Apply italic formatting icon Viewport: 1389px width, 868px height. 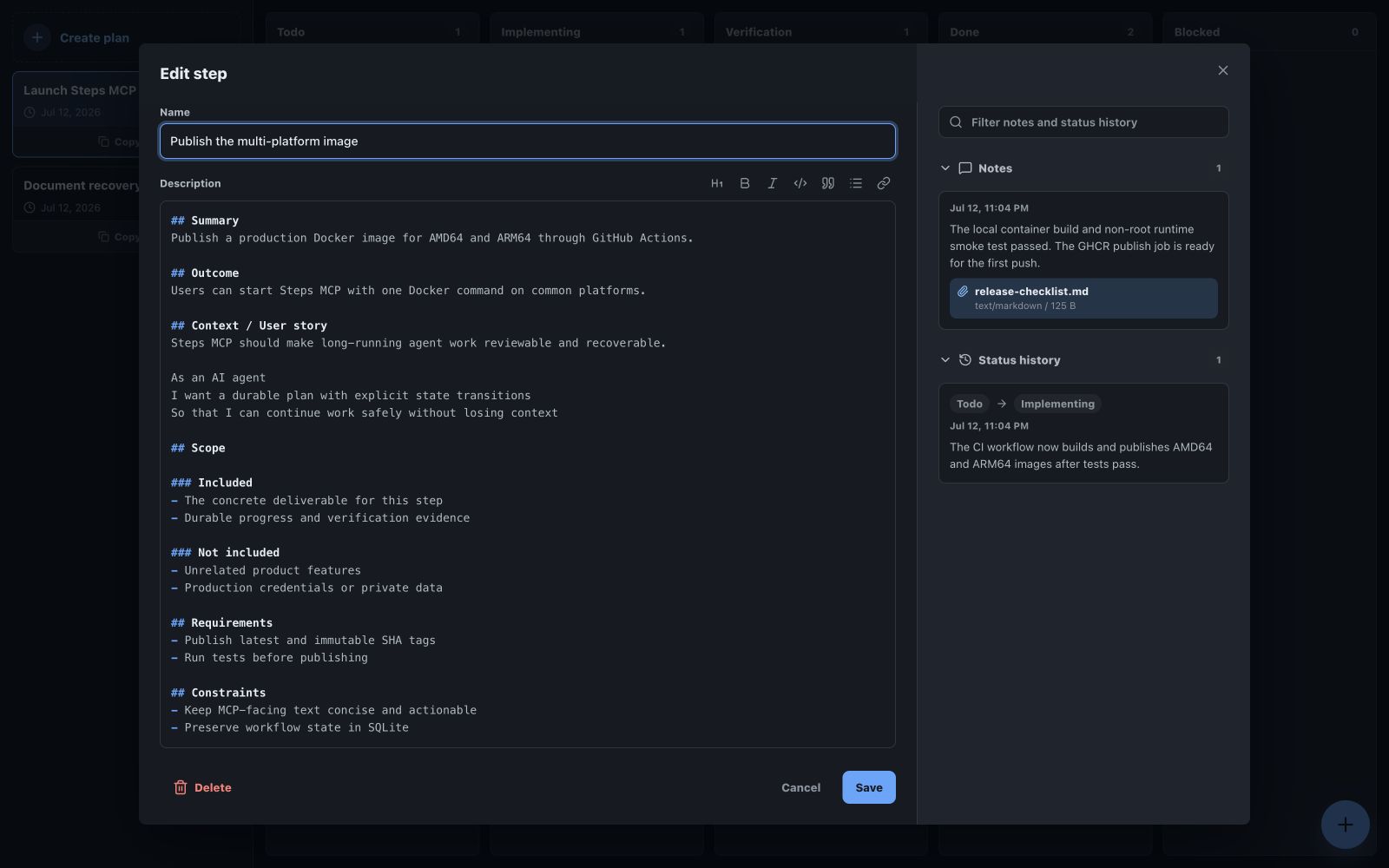[x=773, y=183]
